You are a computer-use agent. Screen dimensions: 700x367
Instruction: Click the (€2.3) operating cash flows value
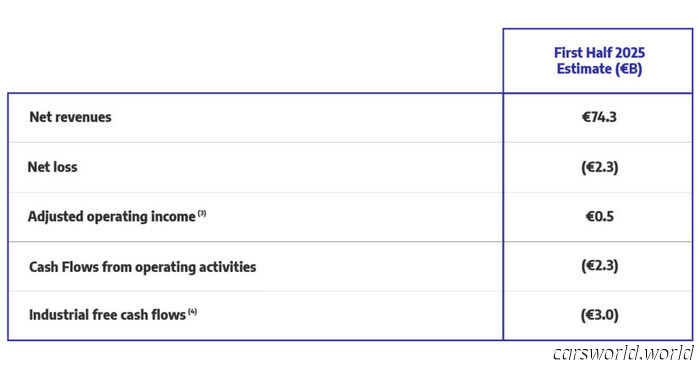600,266
